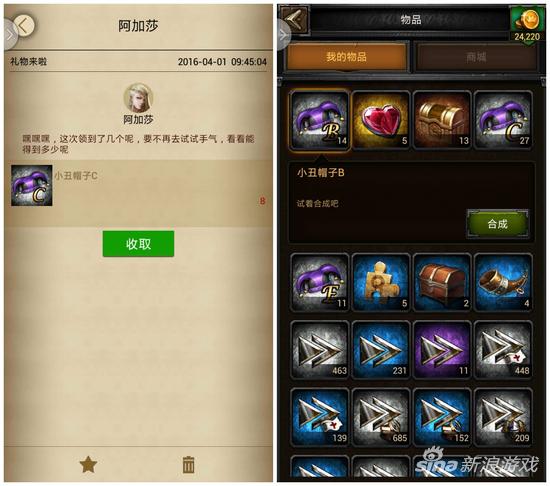Screen dimensions: 550x486
Task: Switch to the 商城 shop tab
Action: pos(476,57)
